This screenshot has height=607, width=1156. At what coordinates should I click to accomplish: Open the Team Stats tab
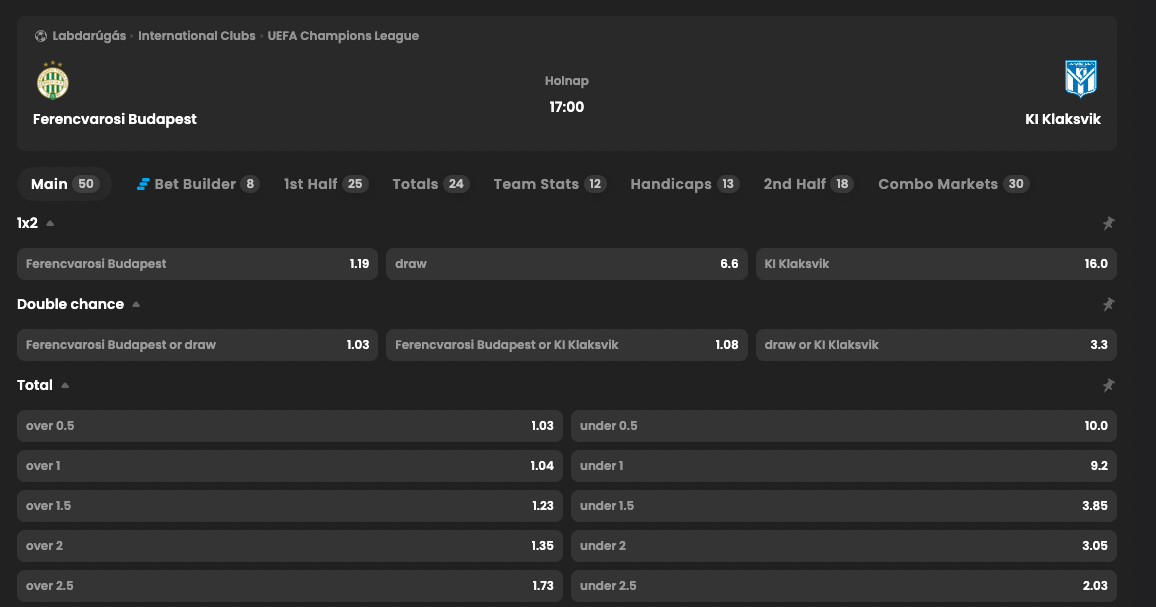550,184
